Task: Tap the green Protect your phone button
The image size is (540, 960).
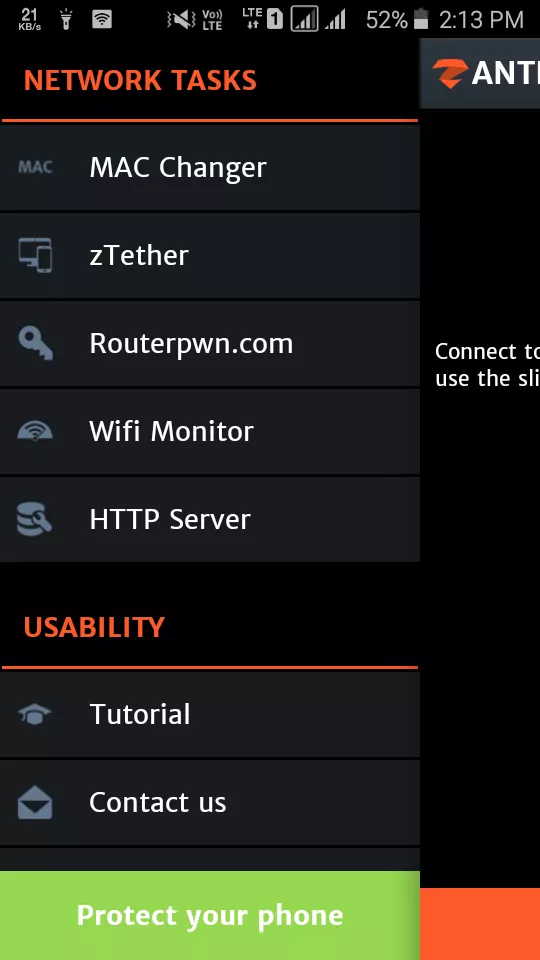Action: tap(210, 915)
